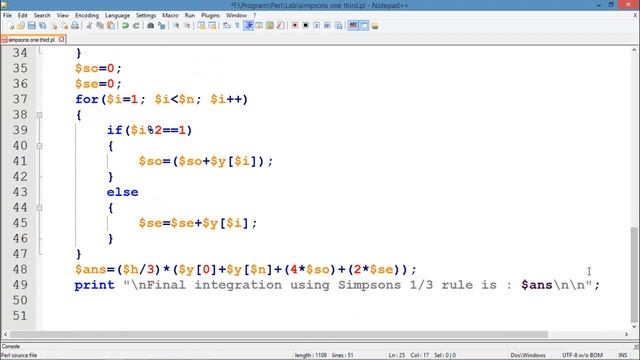Toggle INS insert mode in status bar
Image resolution: width=640 pixels, height=360 pixels.
(623, 355)
